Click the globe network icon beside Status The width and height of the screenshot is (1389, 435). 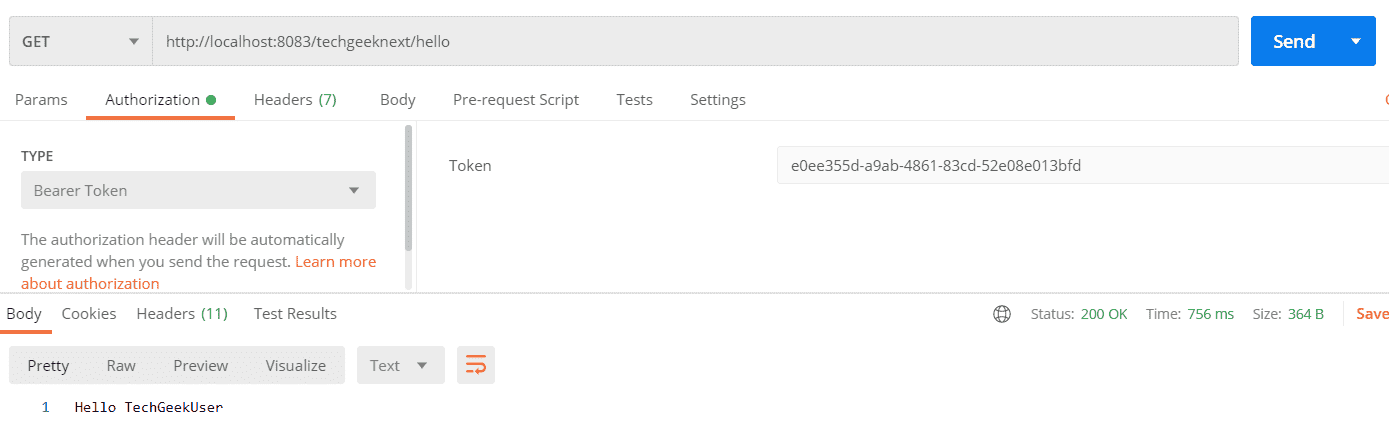tap(1001, 314)
